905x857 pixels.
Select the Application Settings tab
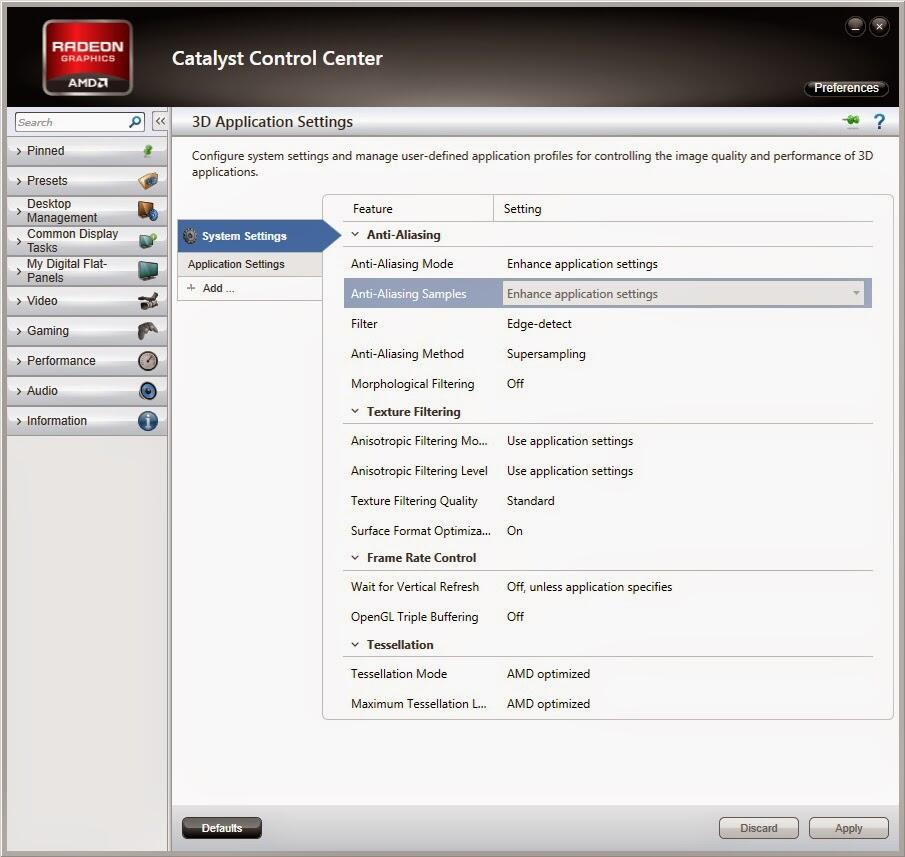[236, 264]
